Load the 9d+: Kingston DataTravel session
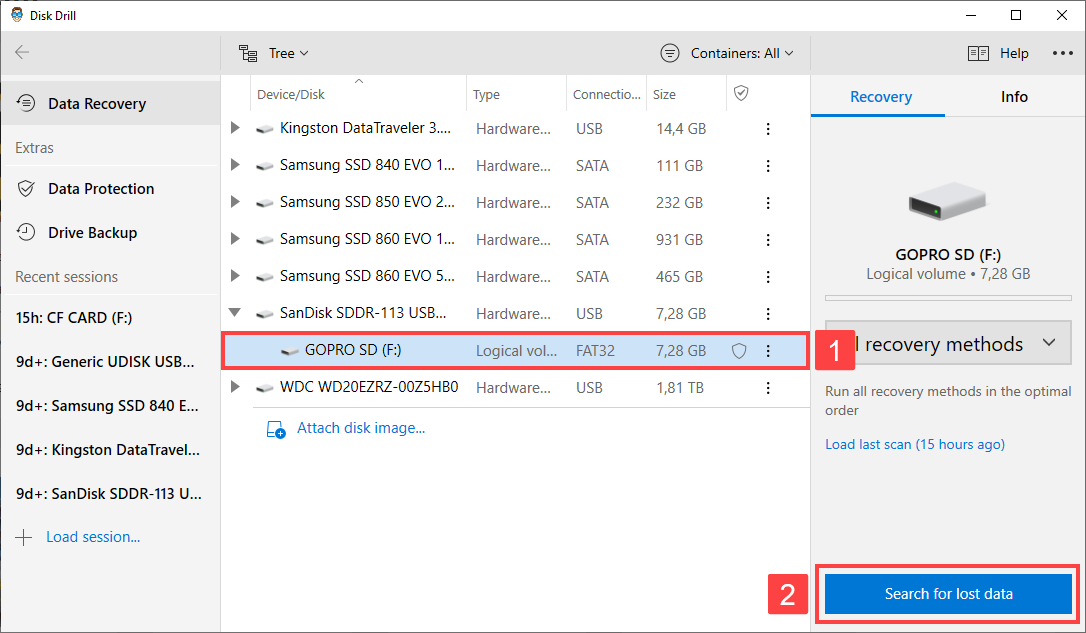1086x633 pixels. tap(107, 450)
